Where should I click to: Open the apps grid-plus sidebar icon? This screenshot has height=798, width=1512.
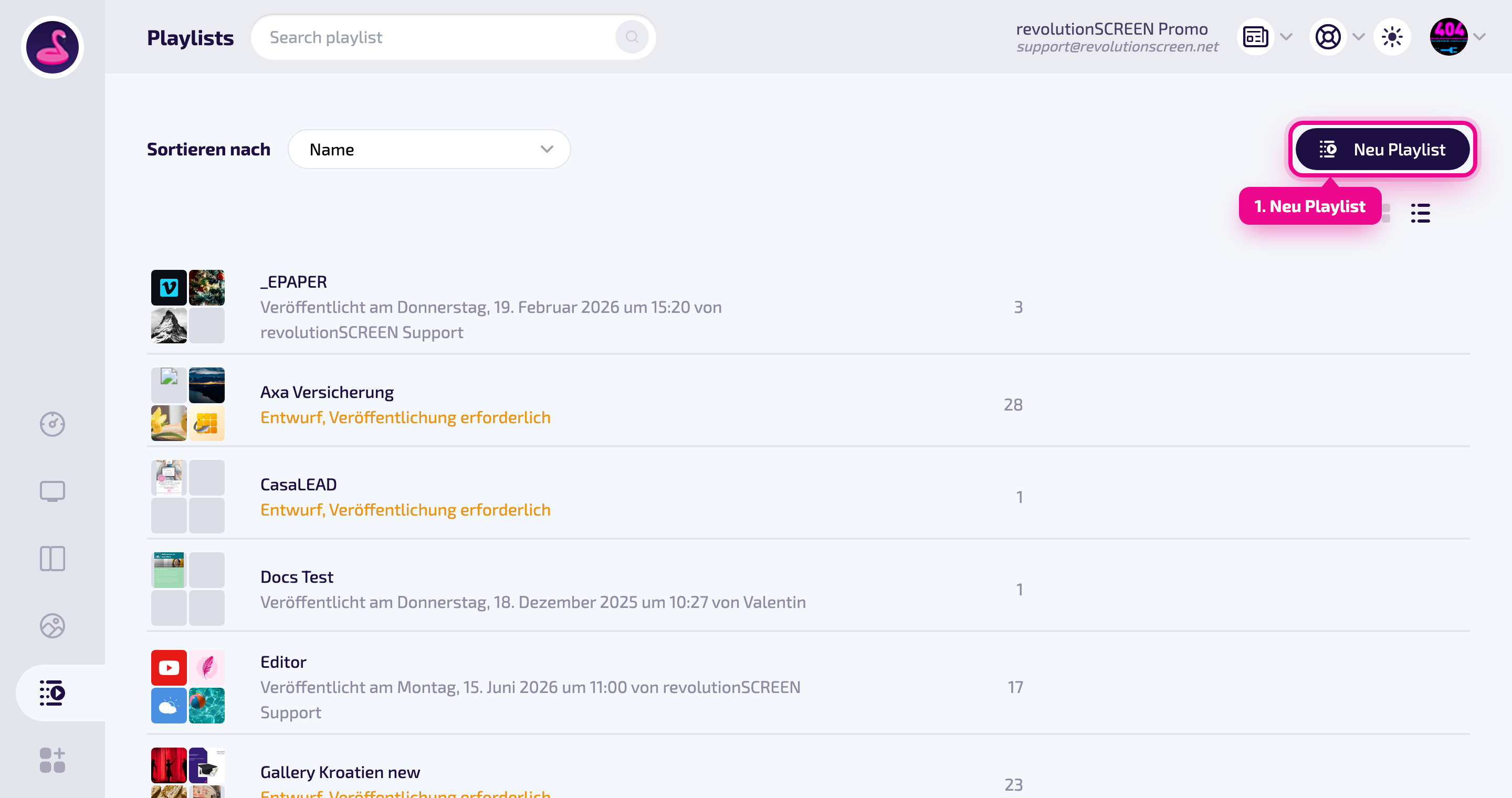52,760
